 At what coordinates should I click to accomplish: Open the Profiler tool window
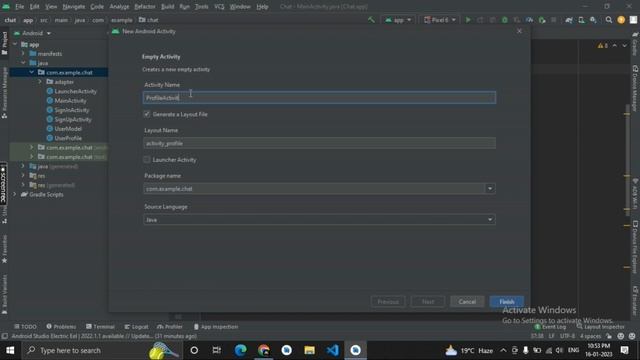tap(170, 327)
